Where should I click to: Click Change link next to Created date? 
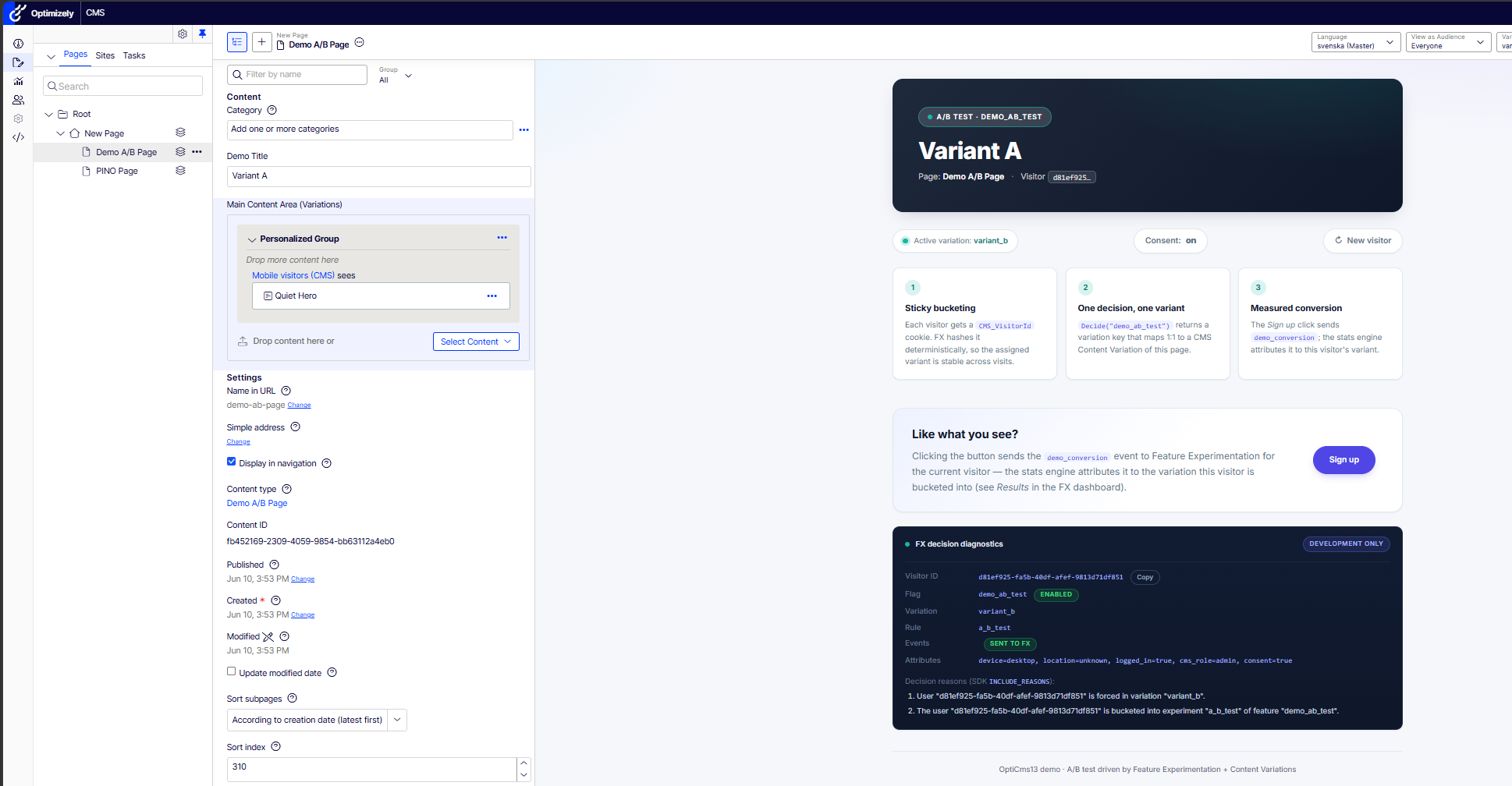(x=303, y=615)
